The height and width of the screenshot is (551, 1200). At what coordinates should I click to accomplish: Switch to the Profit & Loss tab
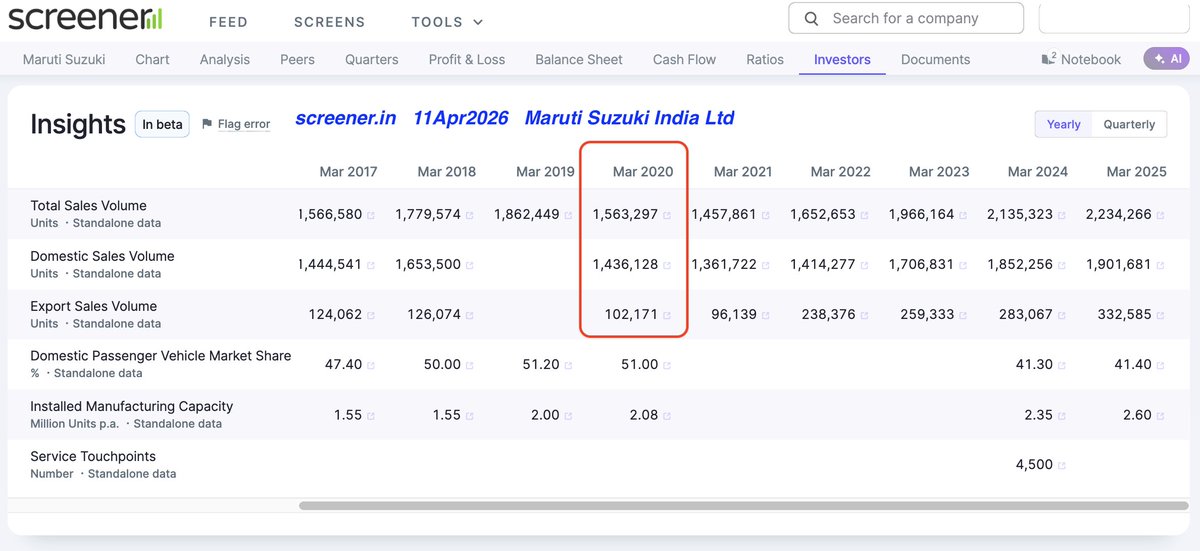[467, 59]
